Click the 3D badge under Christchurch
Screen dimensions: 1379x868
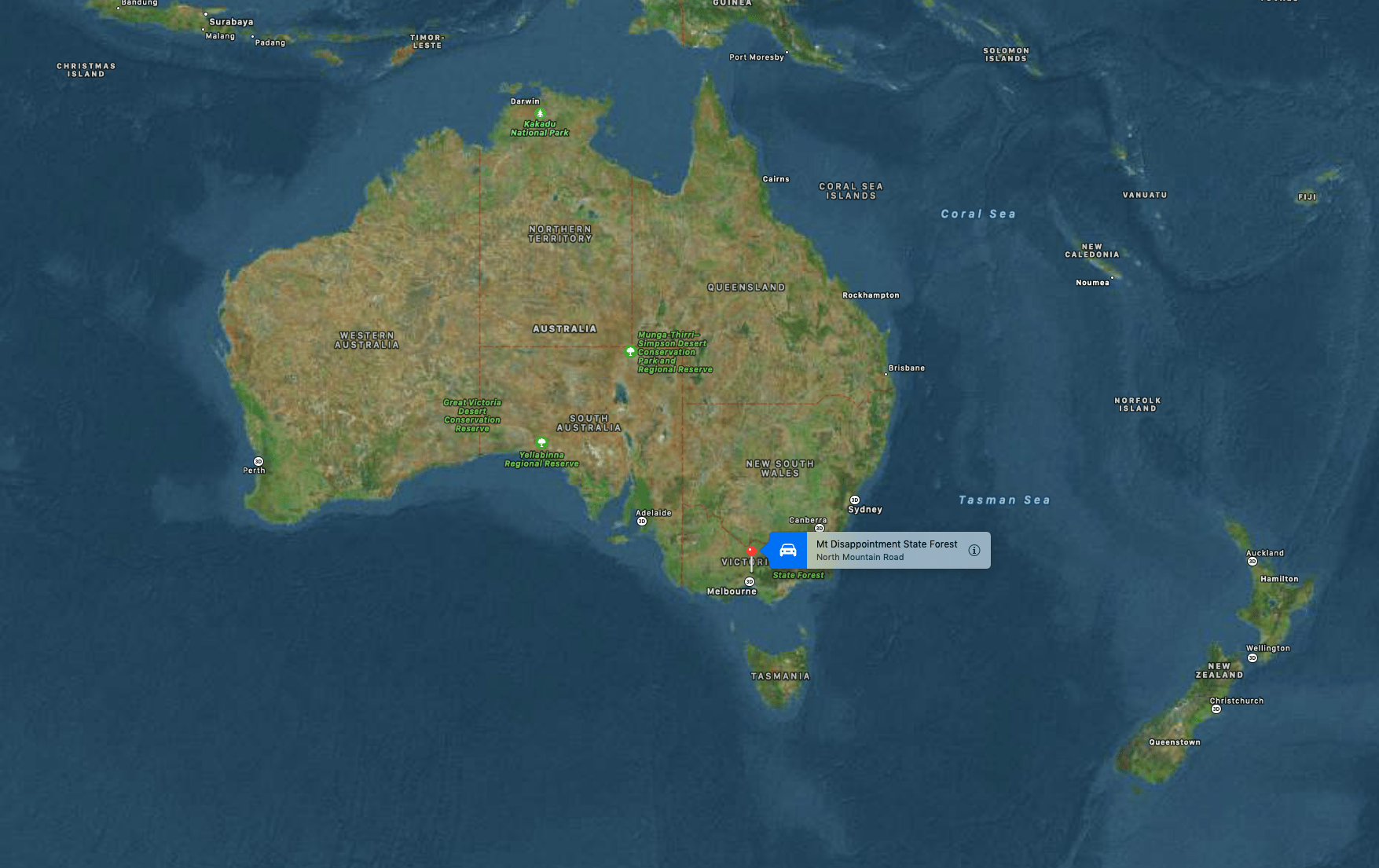1216,709
